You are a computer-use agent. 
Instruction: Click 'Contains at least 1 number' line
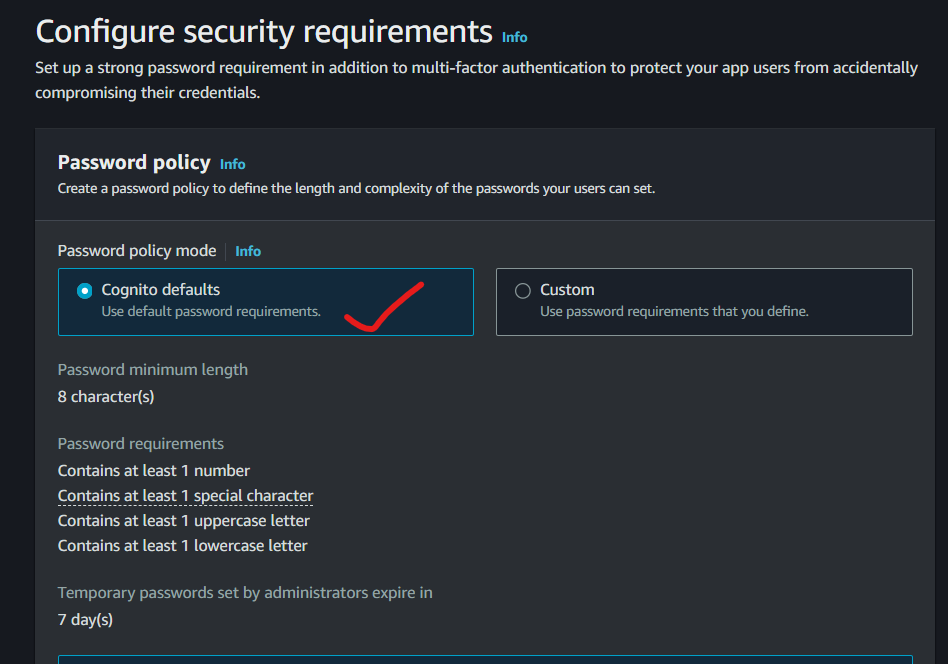[154, 470]
